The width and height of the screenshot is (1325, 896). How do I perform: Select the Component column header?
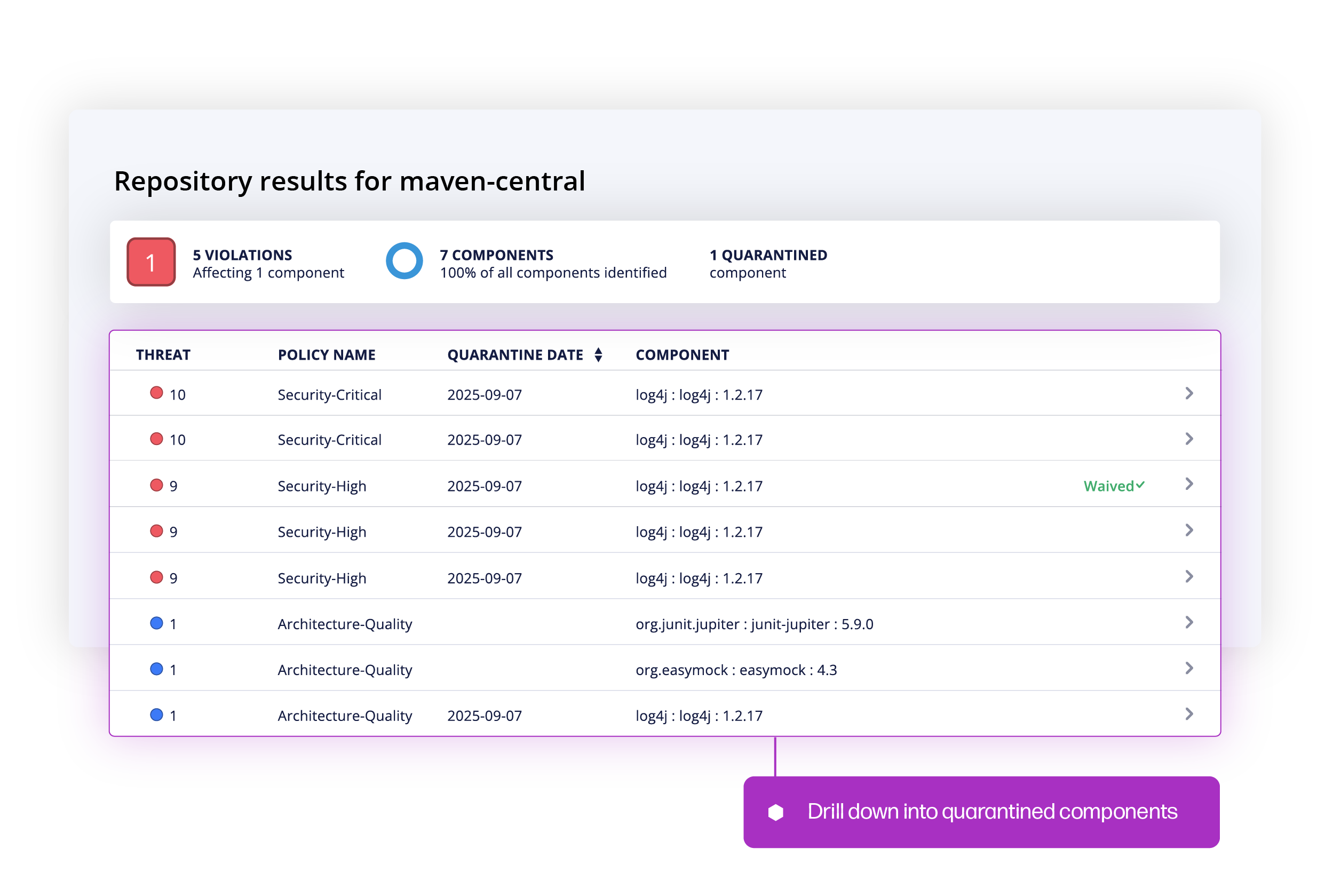pos(682,354)
